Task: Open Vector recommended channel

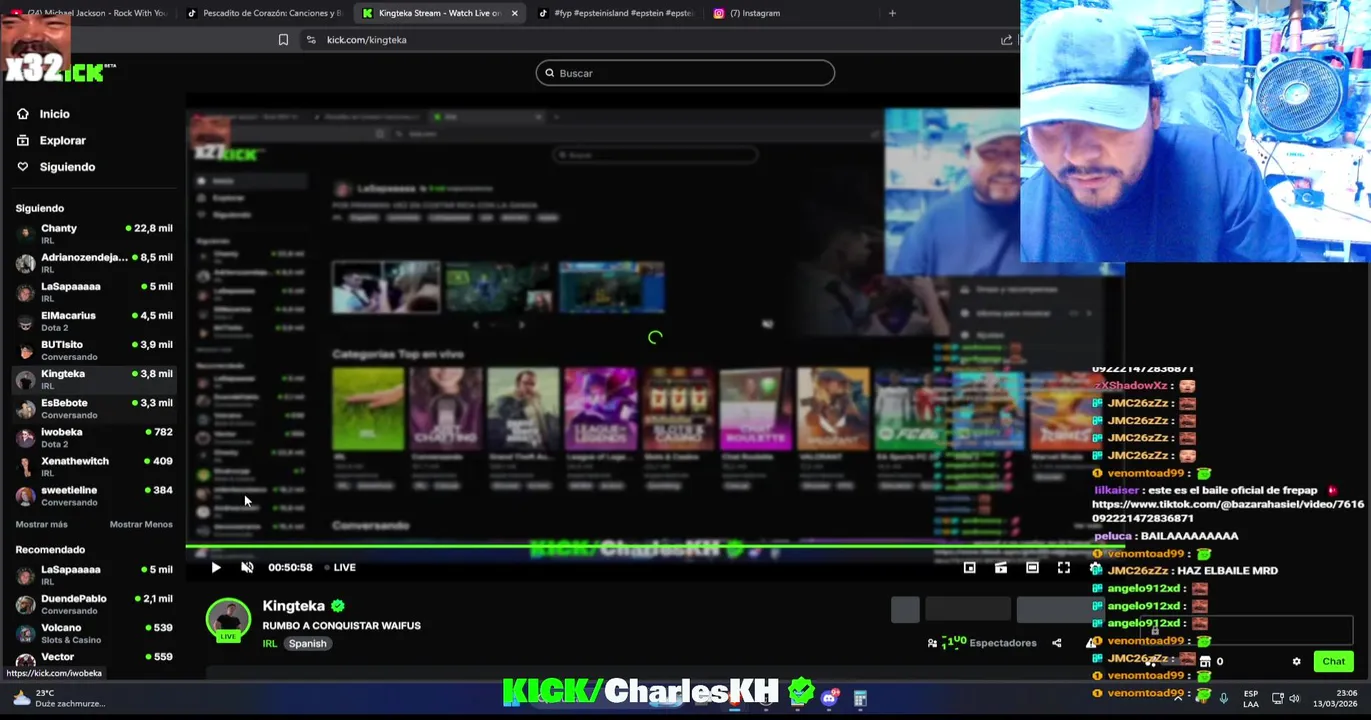Action: [94, 657]
